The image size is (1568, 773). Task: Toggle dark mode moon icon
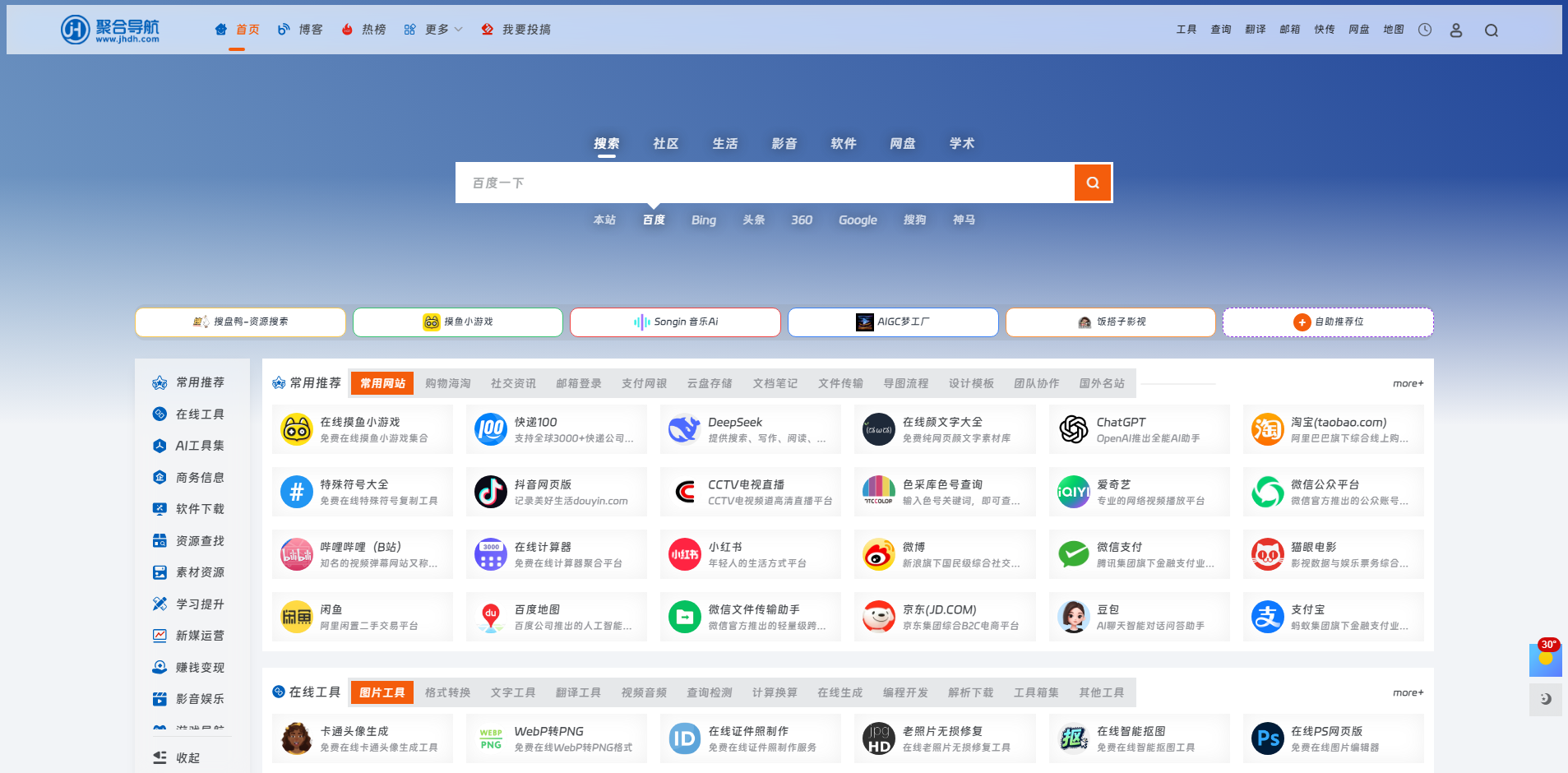(1546, 699)
